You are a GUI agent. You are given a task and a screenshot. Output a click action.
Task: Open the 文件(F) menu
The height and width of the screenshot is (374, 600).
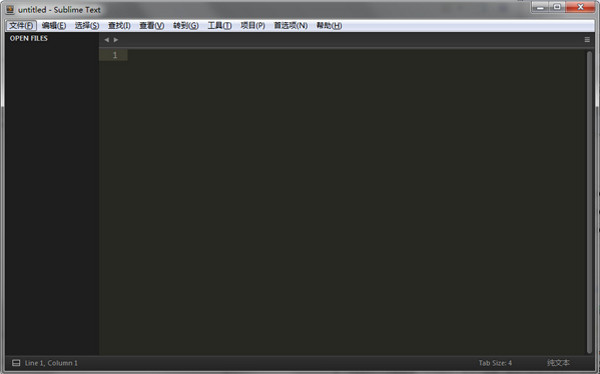21,26
